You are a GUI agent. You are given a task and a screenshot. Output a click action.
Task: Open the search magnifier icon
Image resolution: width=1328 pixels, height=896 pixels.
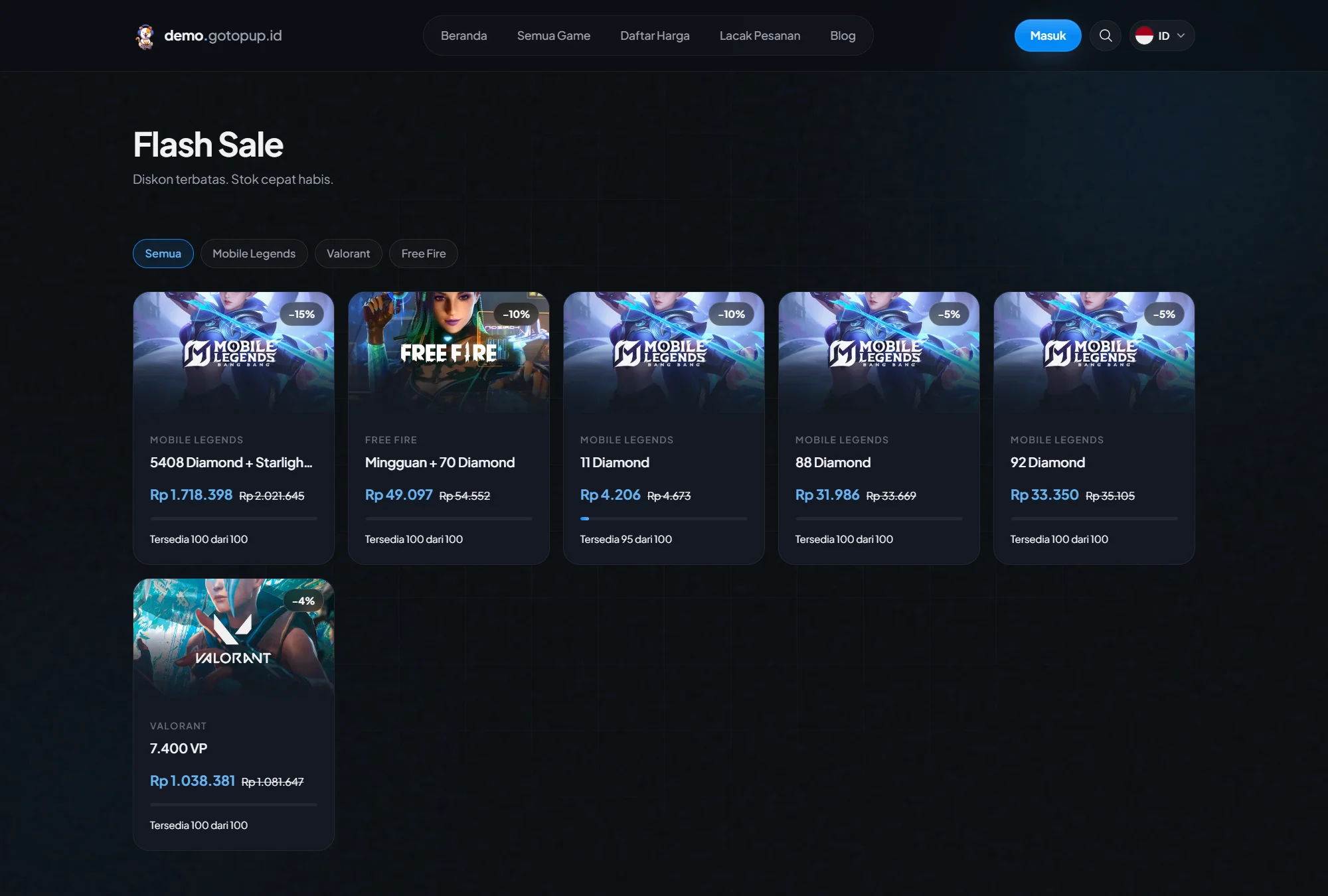[1106, 36]
